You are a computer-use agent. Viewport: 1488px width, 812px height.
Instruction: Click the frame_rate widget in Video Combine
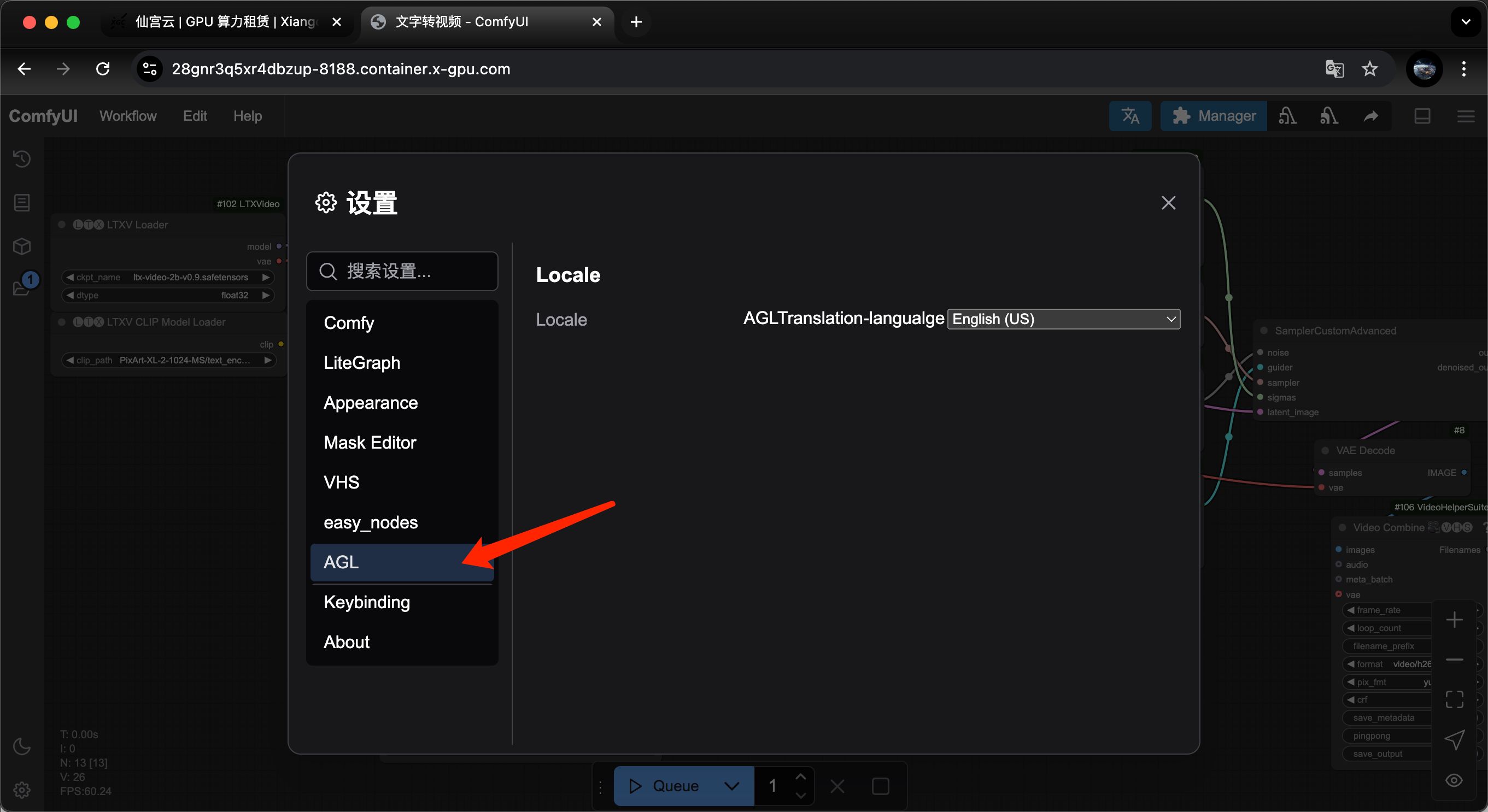point(1386,610)
